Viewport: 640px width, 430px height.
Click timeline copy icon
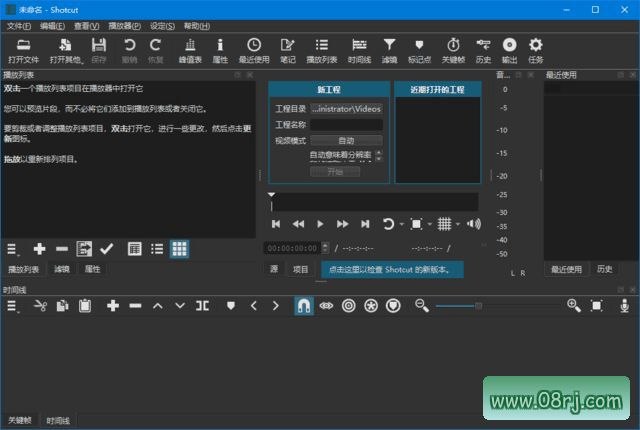tap(62, 306)
